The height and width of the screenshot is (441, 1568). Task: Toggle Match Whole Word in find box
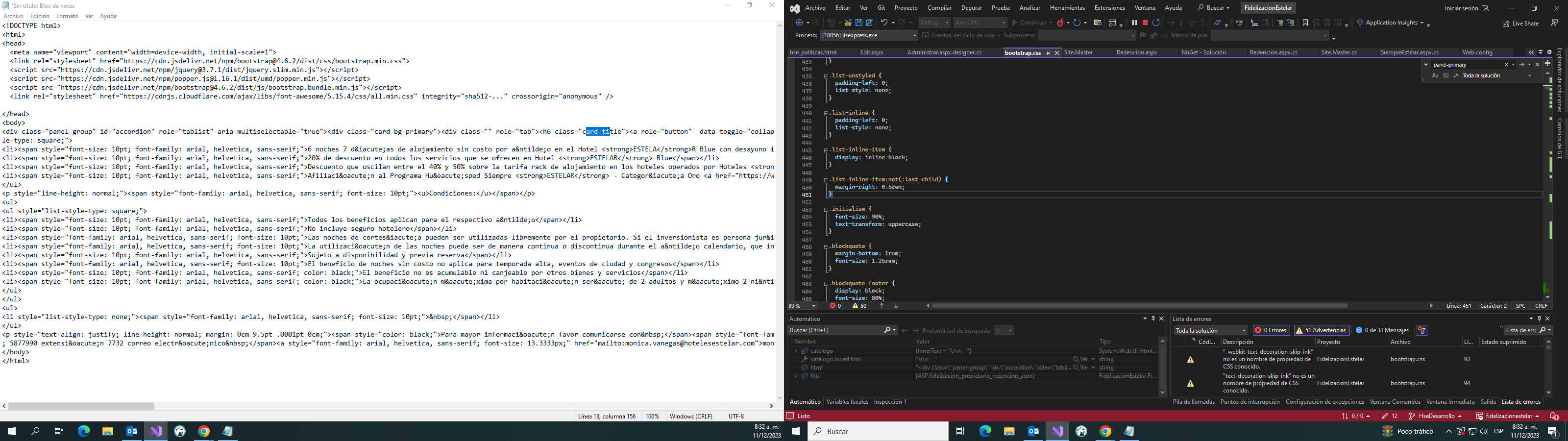(1445, 75)
